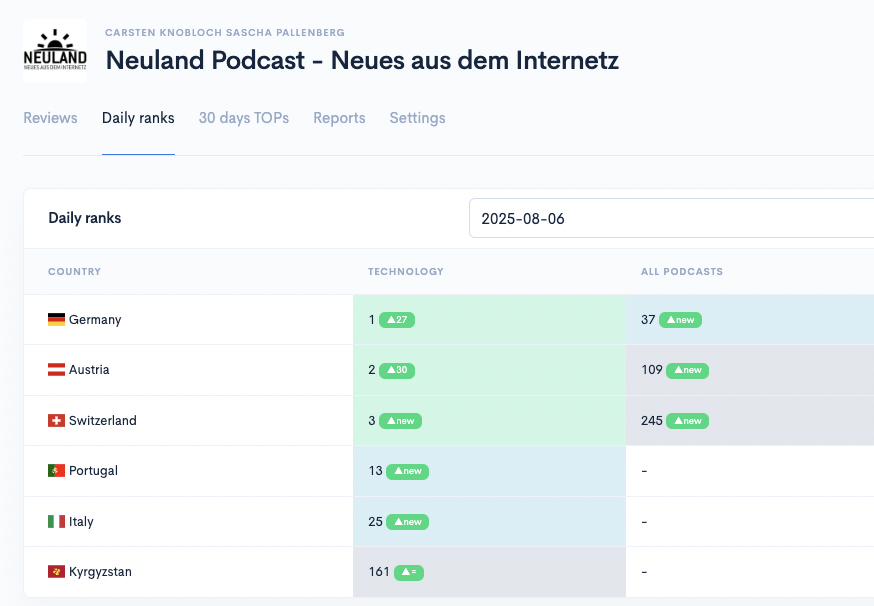Click Kyrgyzstan's Technology rank 161

point(379,571)
